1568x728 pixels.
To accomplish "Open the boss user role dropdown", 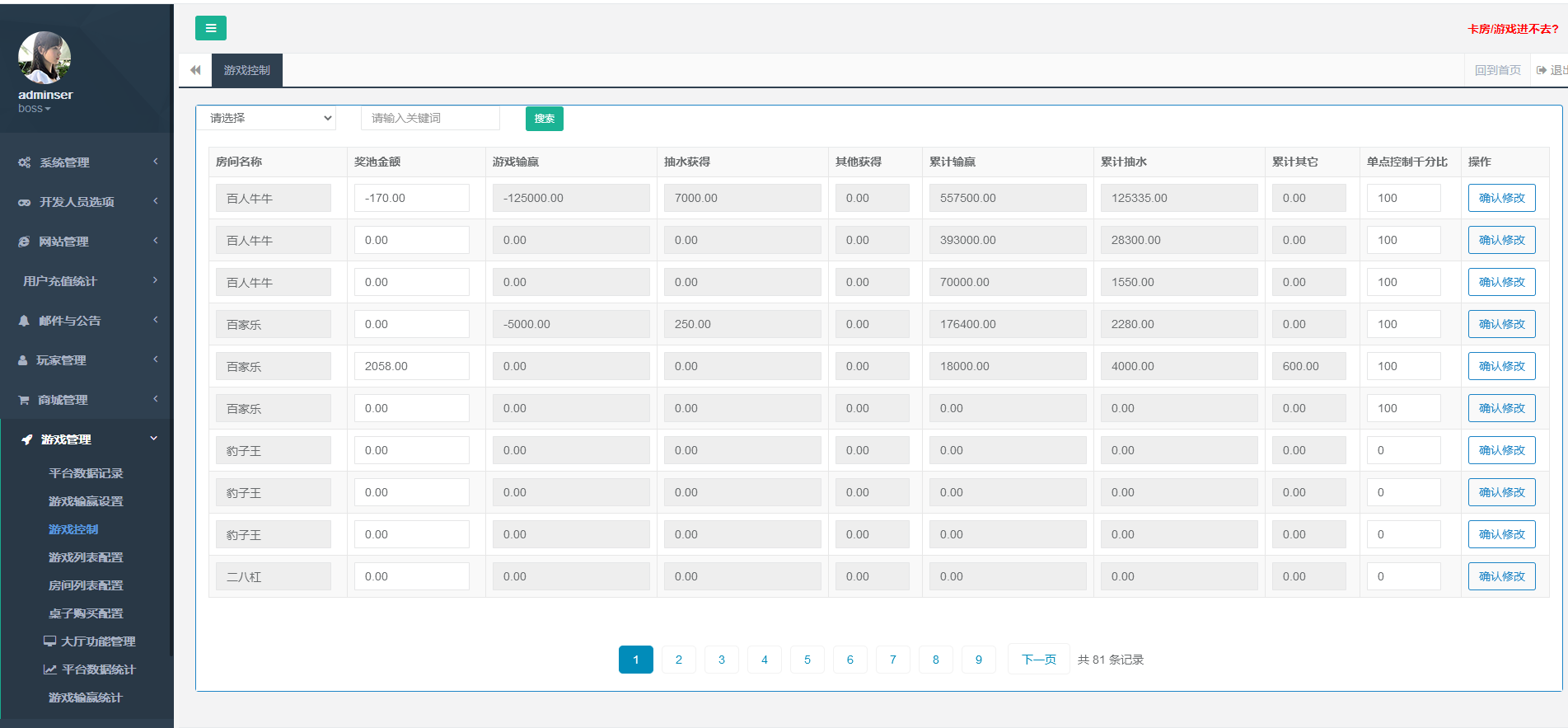I will coord(35,109).
